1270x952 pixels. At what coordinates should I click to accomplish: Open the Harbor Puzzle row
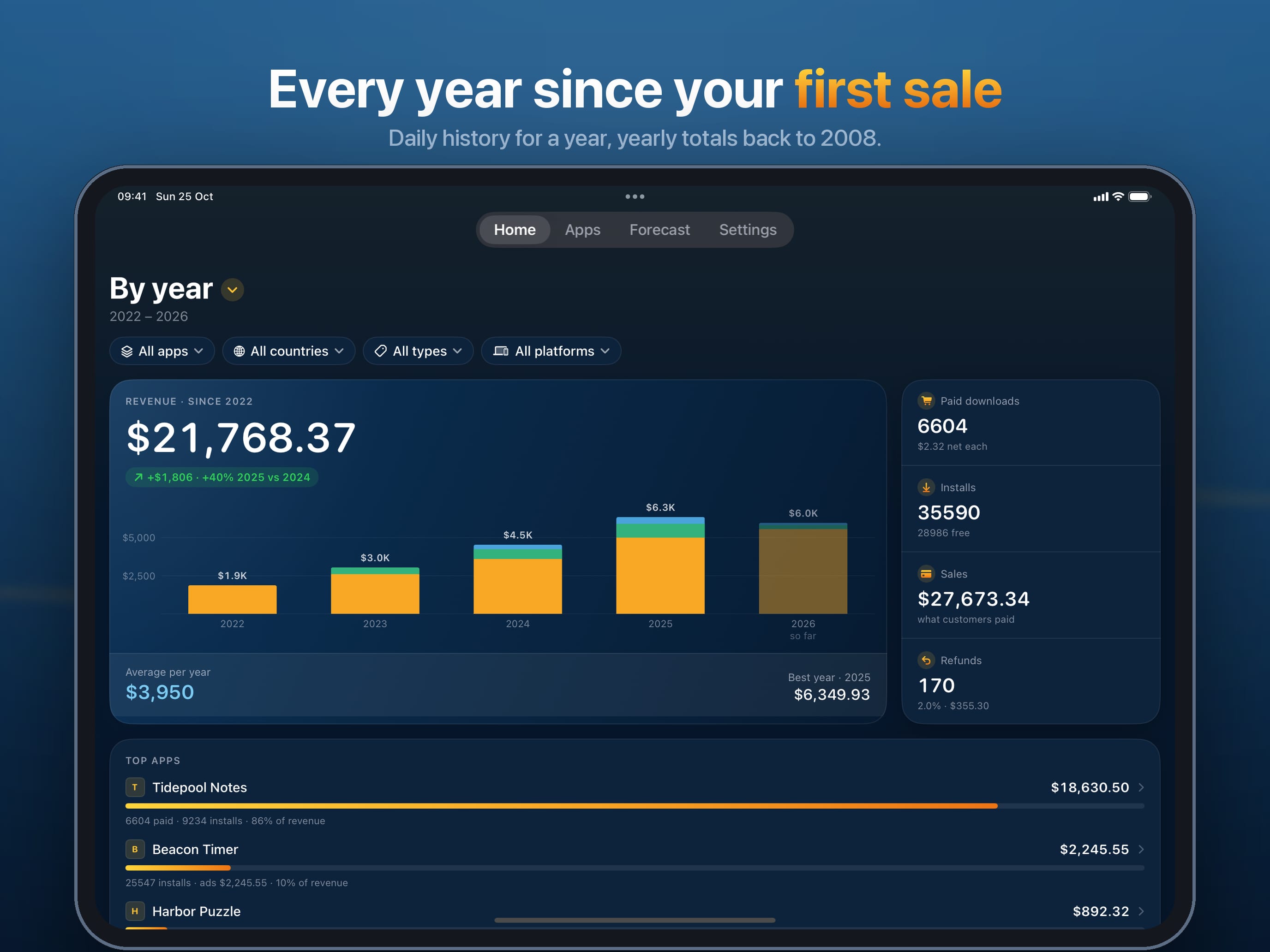coord(635,915)
